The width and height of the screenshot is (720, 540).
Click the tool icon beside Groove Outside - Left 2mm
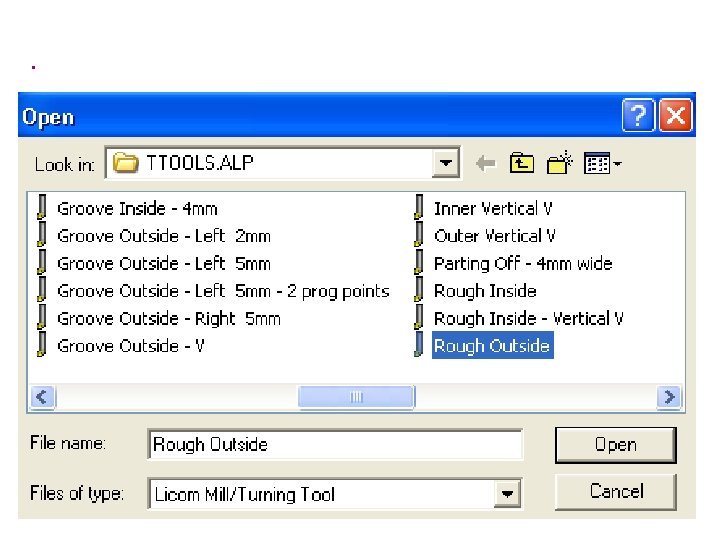42,235
